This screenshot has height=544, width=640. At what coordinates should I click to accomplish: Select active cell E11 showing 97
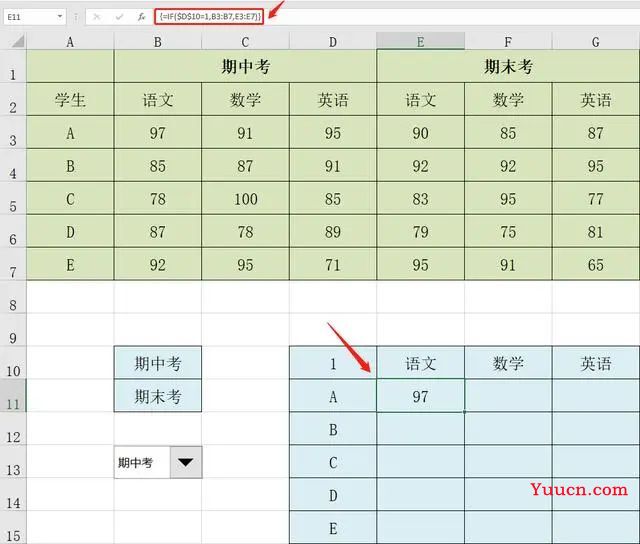(x=420, y=396)
